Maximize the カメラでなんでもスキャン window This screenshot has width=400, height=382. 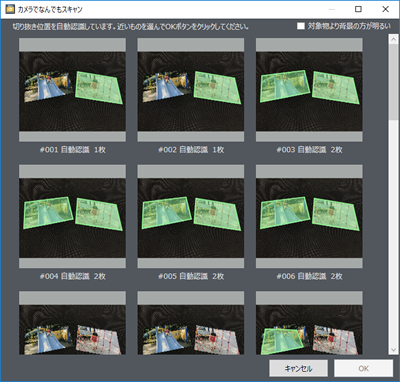coord(358,9)
